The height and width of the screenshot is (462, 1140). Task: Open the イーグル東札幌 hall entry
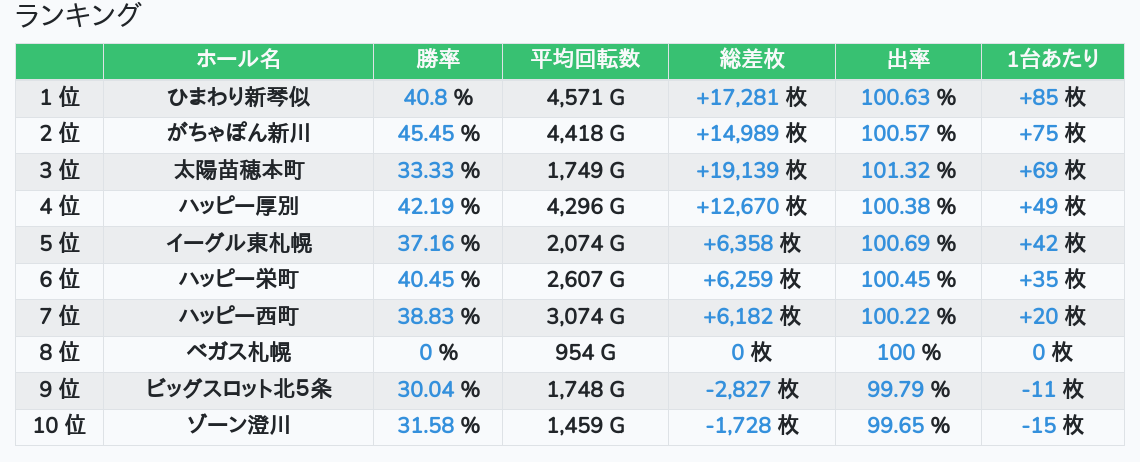(x=238, y=243)
